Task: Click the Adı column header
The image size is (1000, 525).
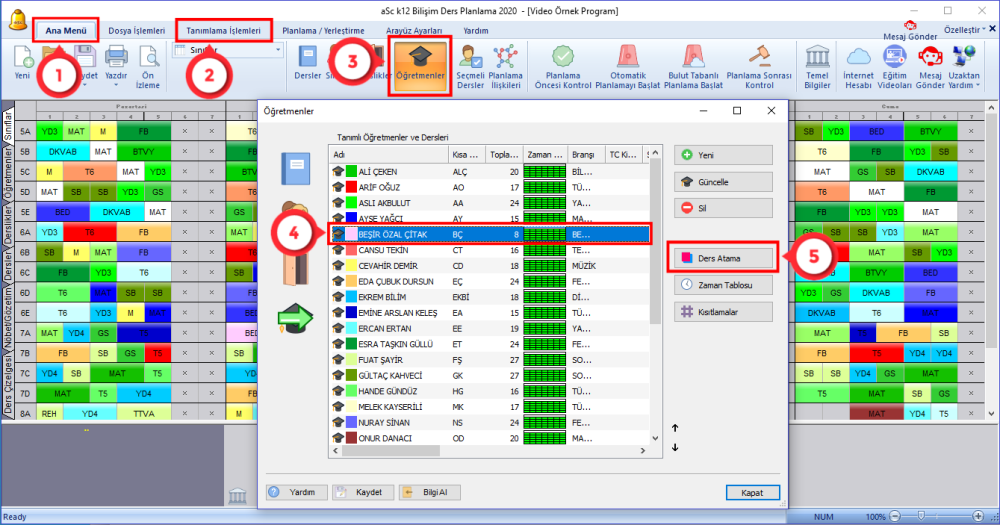Action: (x=389, y=154)
